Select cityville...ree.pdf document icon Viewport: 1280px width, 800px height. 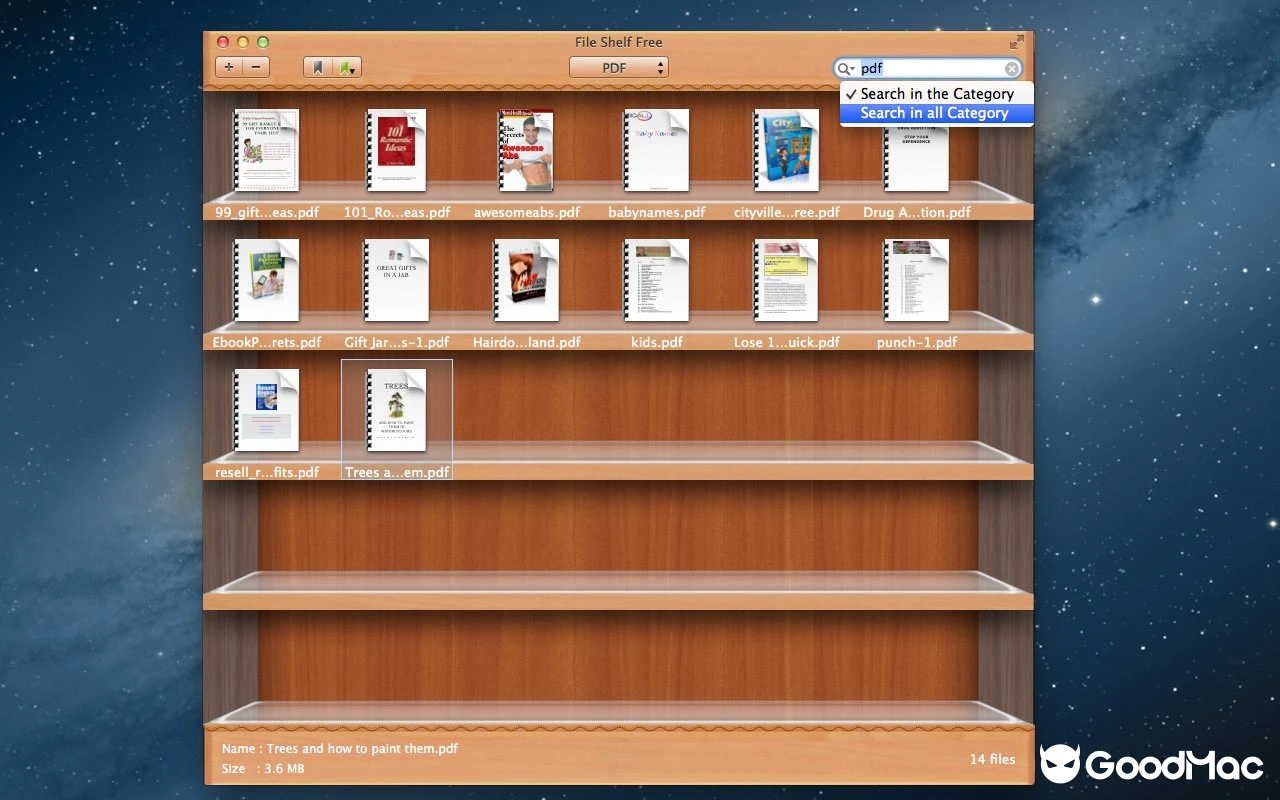click(x=786, y=150)
